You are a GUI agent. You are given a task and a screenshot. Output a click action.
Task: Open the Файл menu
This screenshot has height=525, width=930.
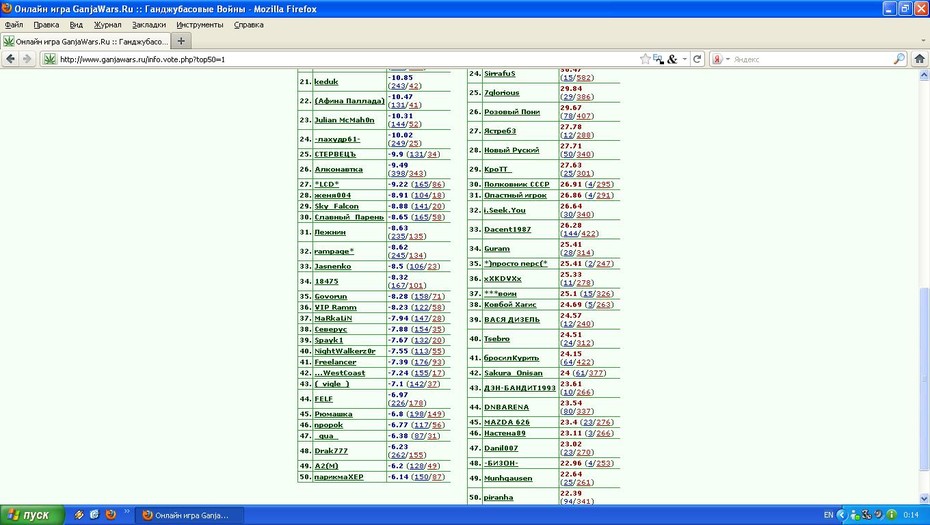point(14,25)
